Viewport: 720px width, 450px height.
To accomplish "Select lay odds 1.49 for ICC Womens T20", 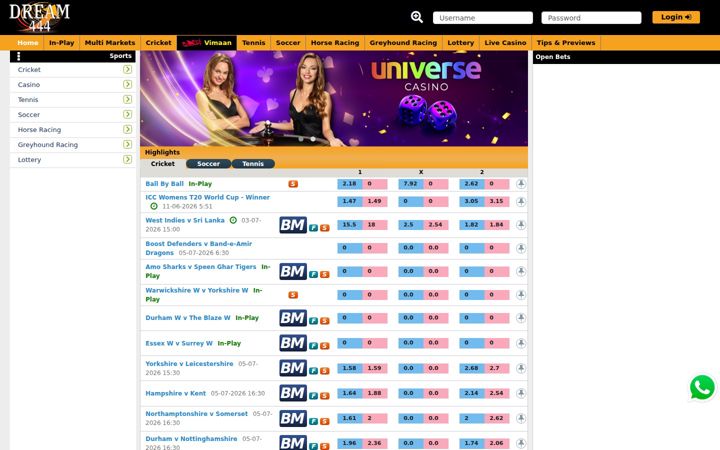I will click(375, 201).
